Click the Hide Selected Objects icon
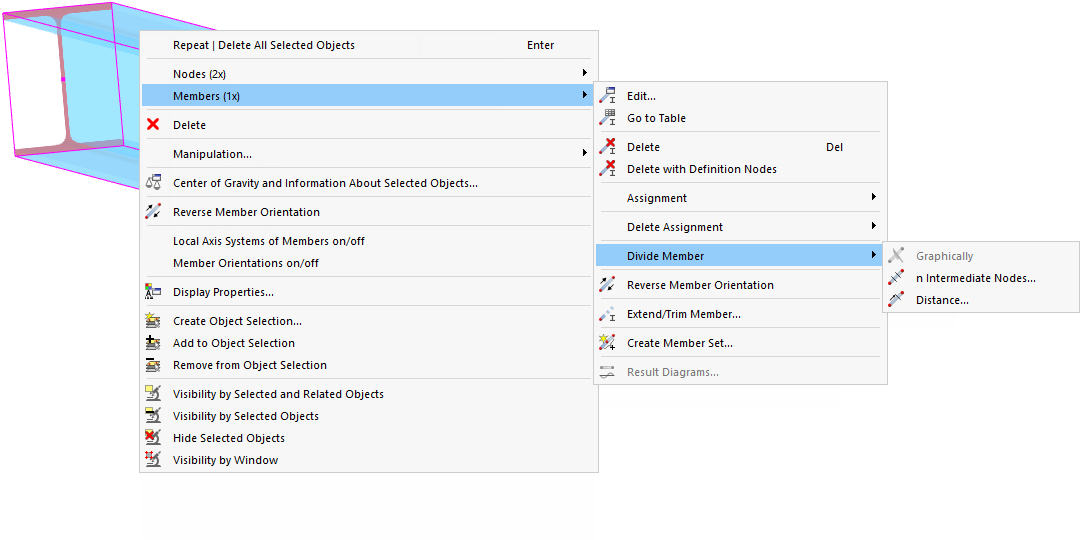This screenshot has height=540, width=1089. 153,438
